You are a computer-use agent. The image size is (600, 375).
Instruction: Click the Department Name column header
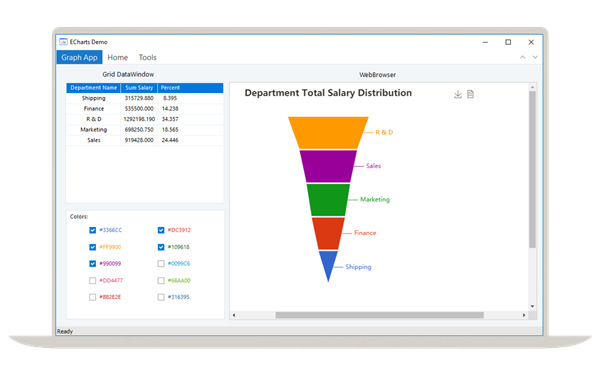pyautogui.click(x=94, y=88)
